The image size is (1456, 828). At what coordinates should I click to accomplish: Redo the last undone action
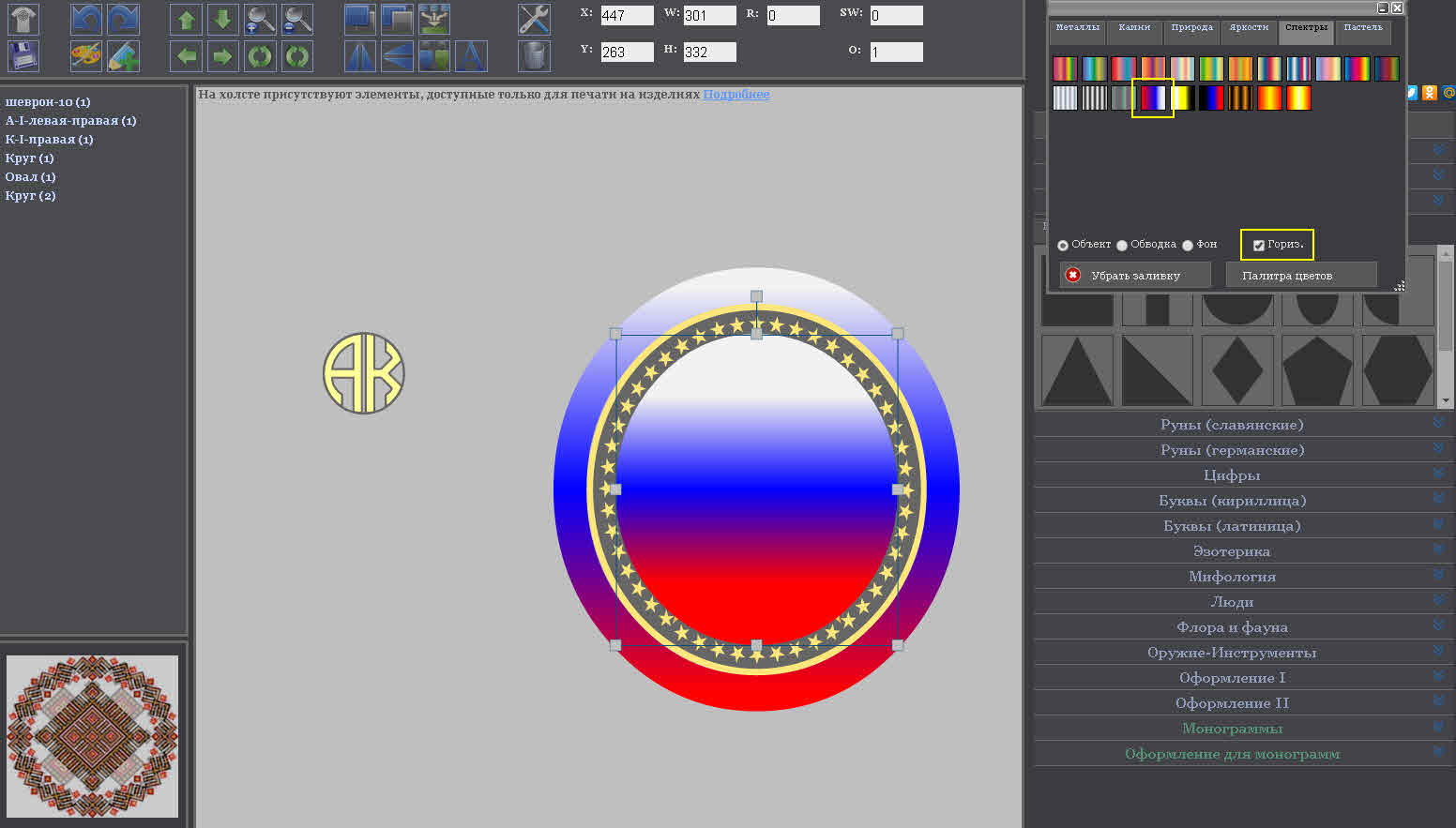[123, 19]
